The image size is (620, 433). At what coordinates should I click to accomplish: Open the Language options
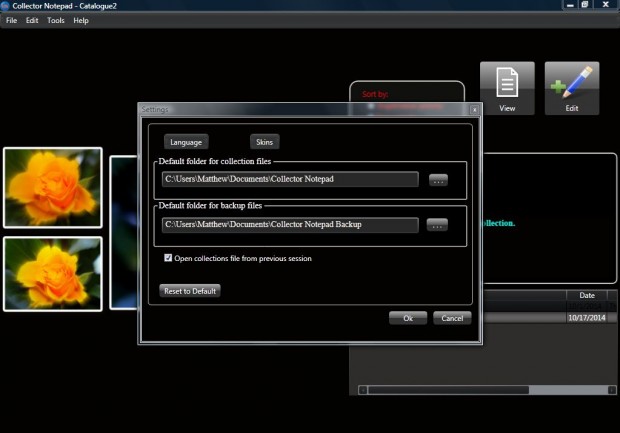(186, 142)
